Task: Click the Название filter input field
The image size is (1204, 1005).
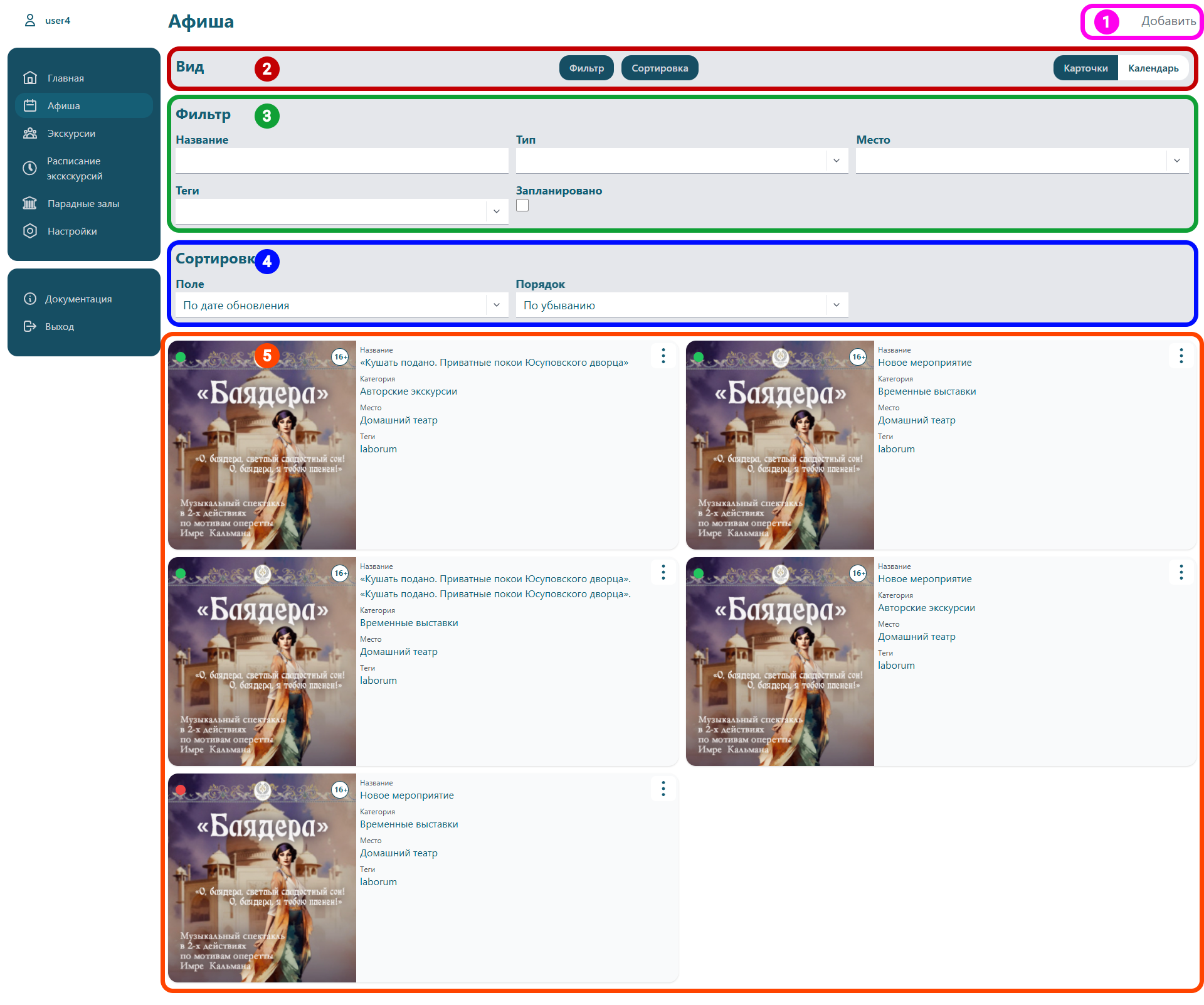Action: coord(341,161)
